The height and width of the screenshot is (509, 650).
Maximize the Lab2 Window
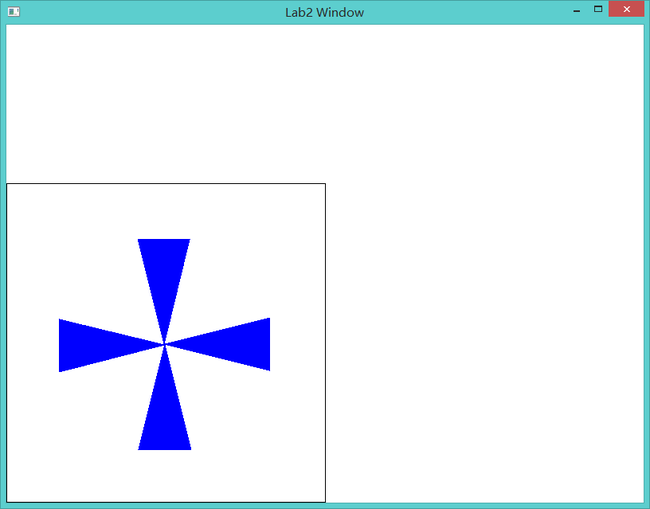[598, 9]
